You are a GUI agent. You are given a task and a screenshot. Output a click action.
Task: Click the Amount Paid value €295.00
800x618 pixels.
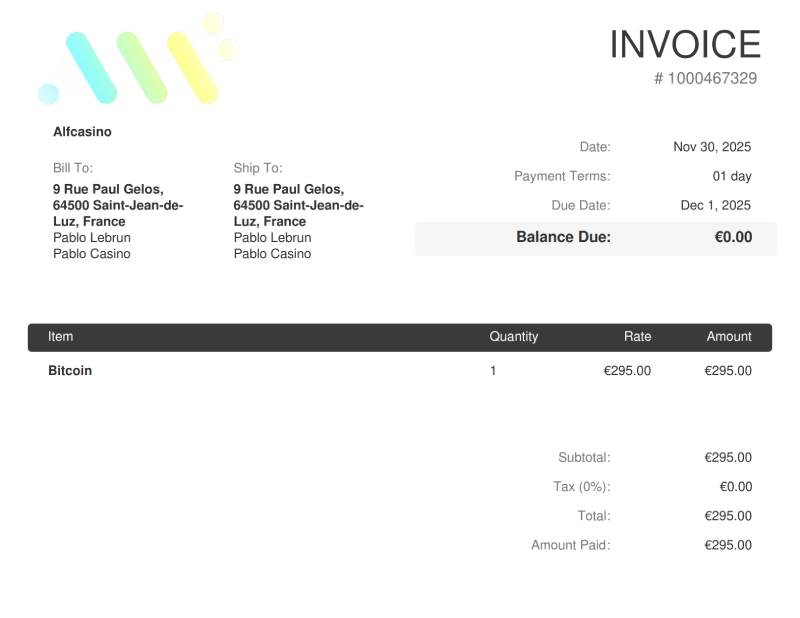(727, 545)
